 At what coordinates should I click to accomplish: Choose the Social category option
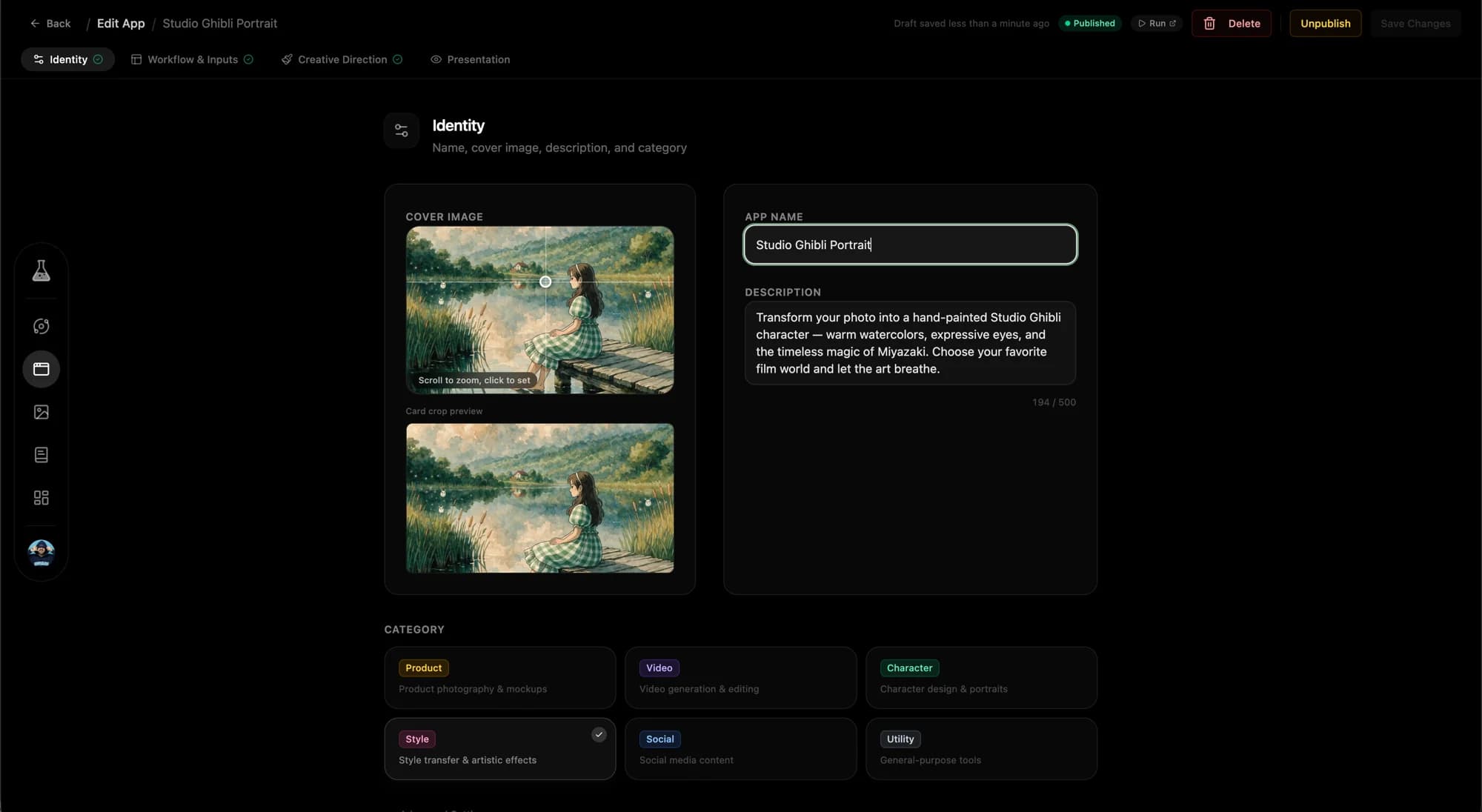(740, 749)
